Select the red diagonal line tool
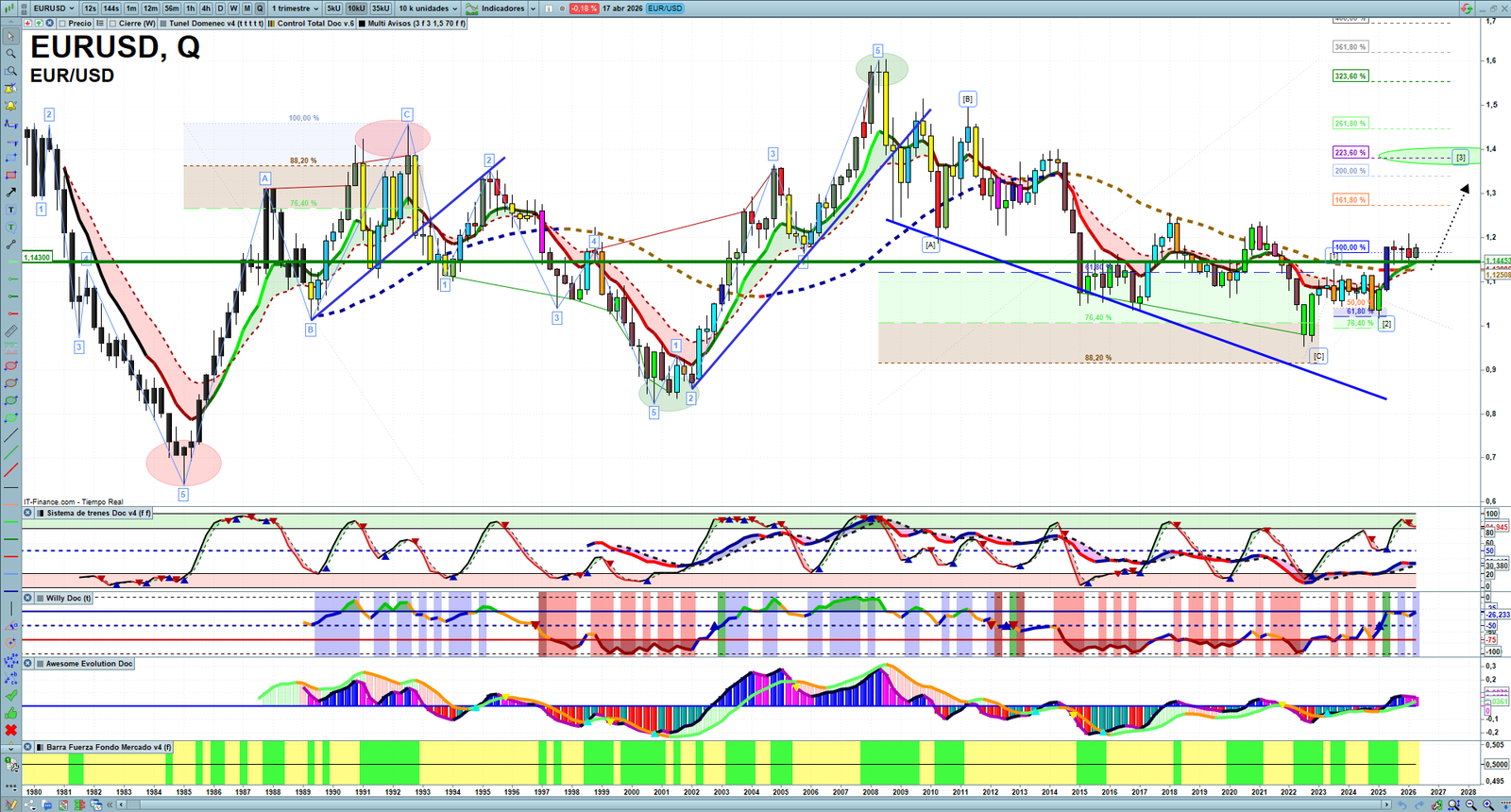 click(x=11, y=470)
